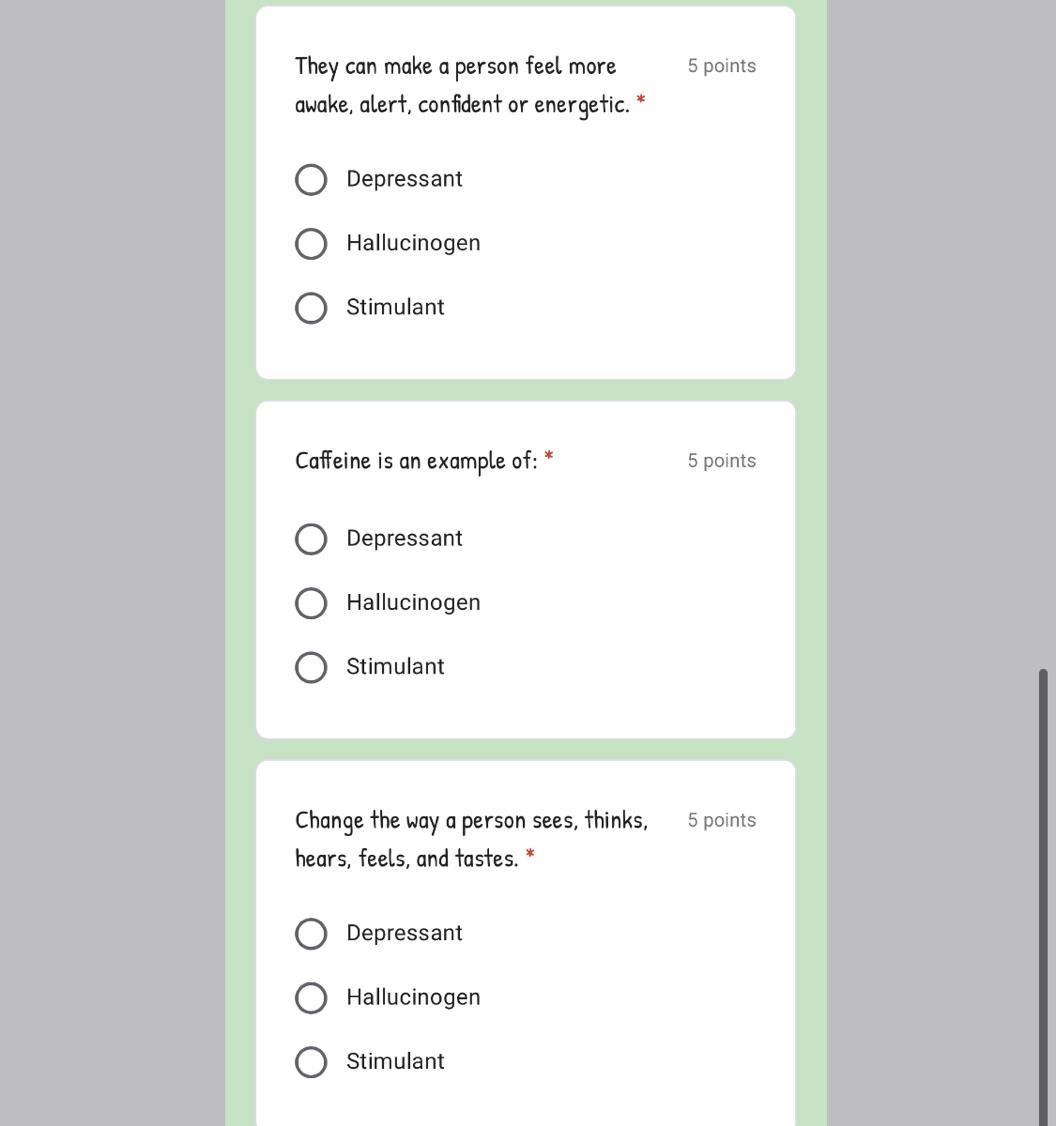Click the Hallucinogen label under Caffeine question

coord(413,602)
